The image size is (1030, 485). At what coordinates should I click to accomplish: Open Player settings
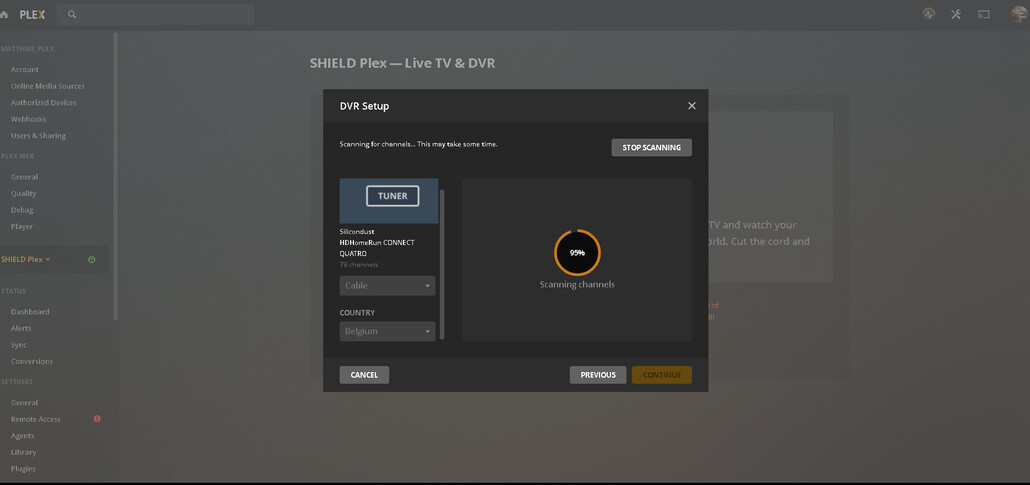pos(22,226)
